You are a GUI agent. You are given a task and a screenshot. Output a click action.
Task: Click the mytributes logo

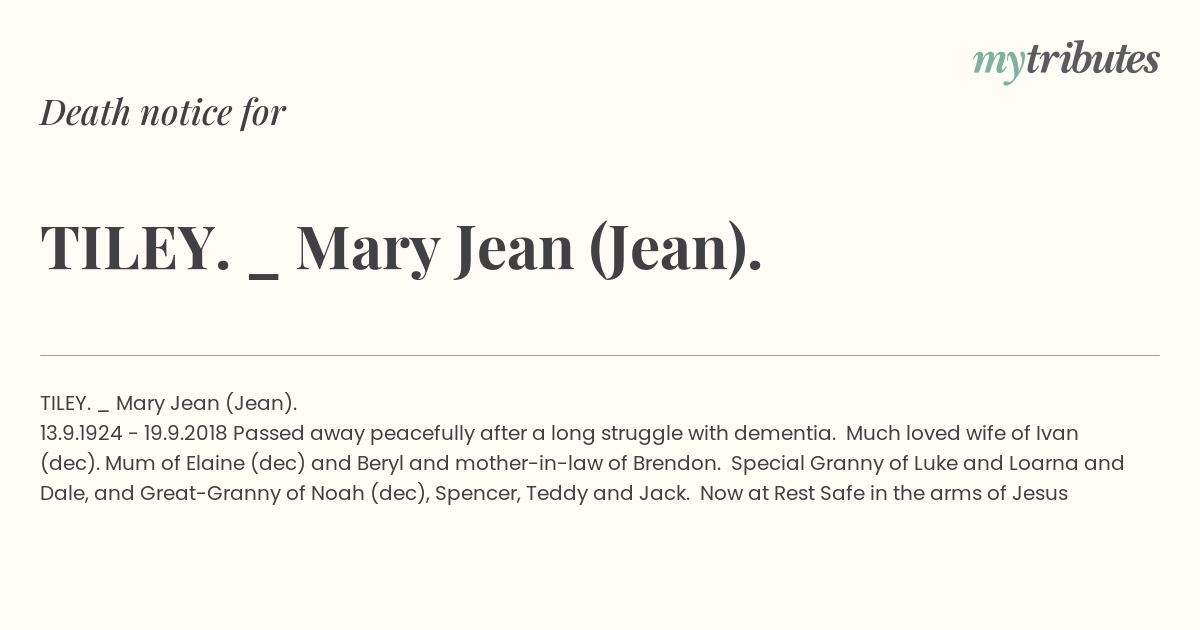coord(1066,61)
